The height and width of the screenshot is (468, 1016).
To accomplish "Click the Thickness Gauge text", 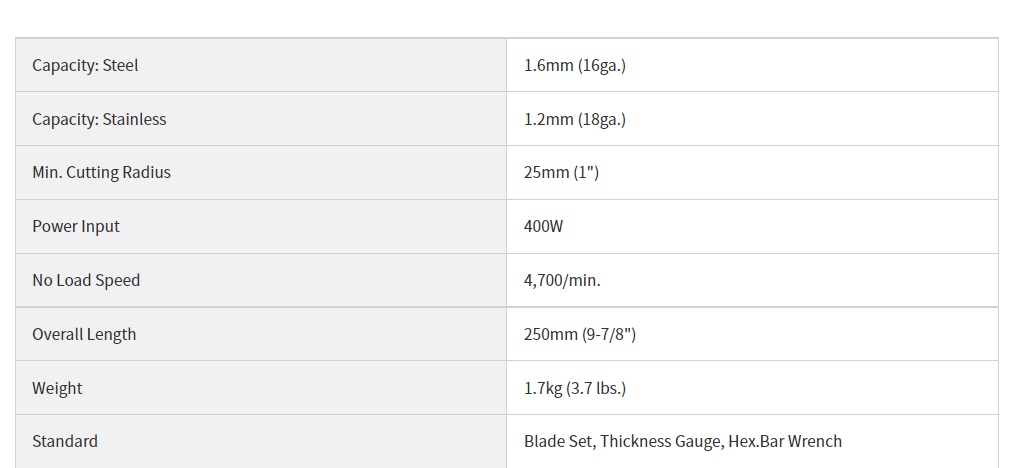I will [661, 441].
